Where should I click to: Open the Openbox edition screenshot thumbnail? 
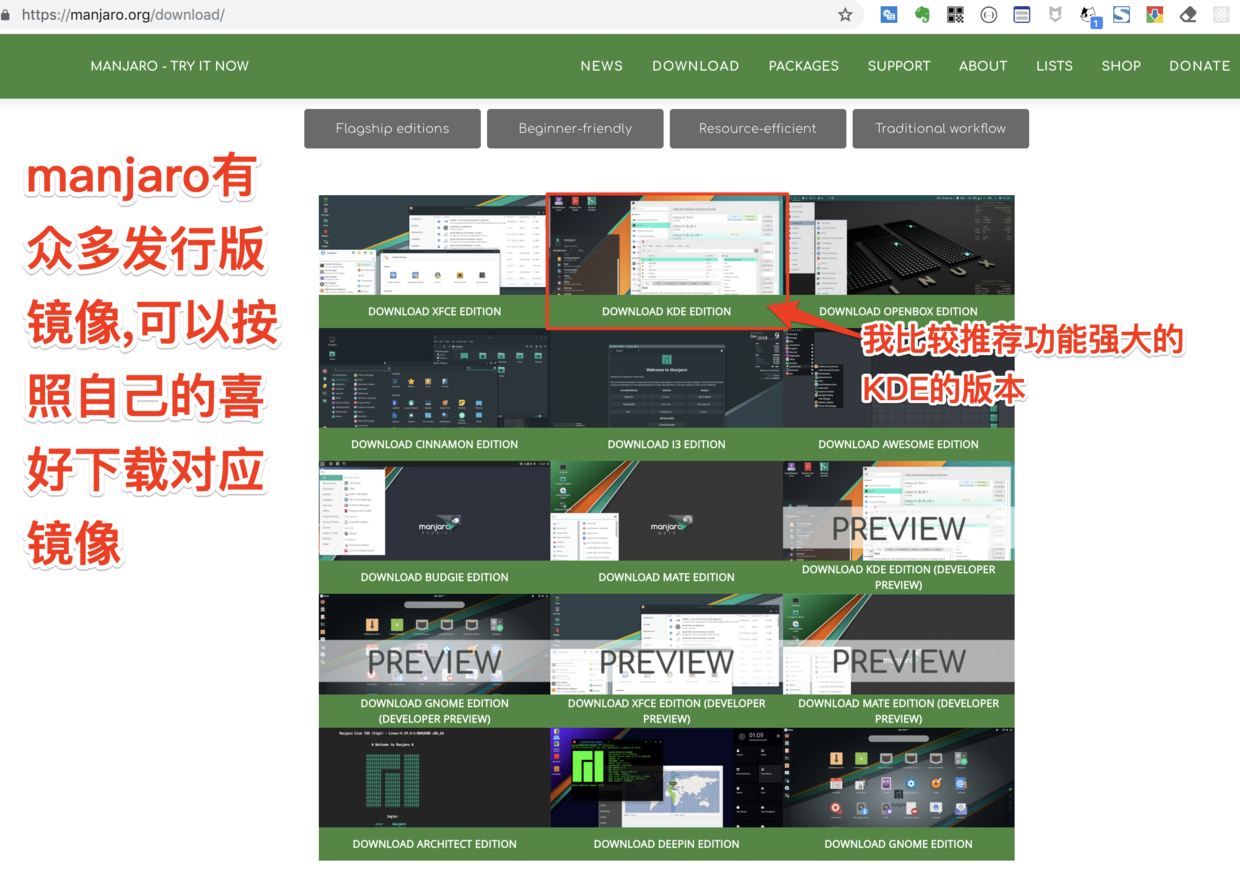898,245
